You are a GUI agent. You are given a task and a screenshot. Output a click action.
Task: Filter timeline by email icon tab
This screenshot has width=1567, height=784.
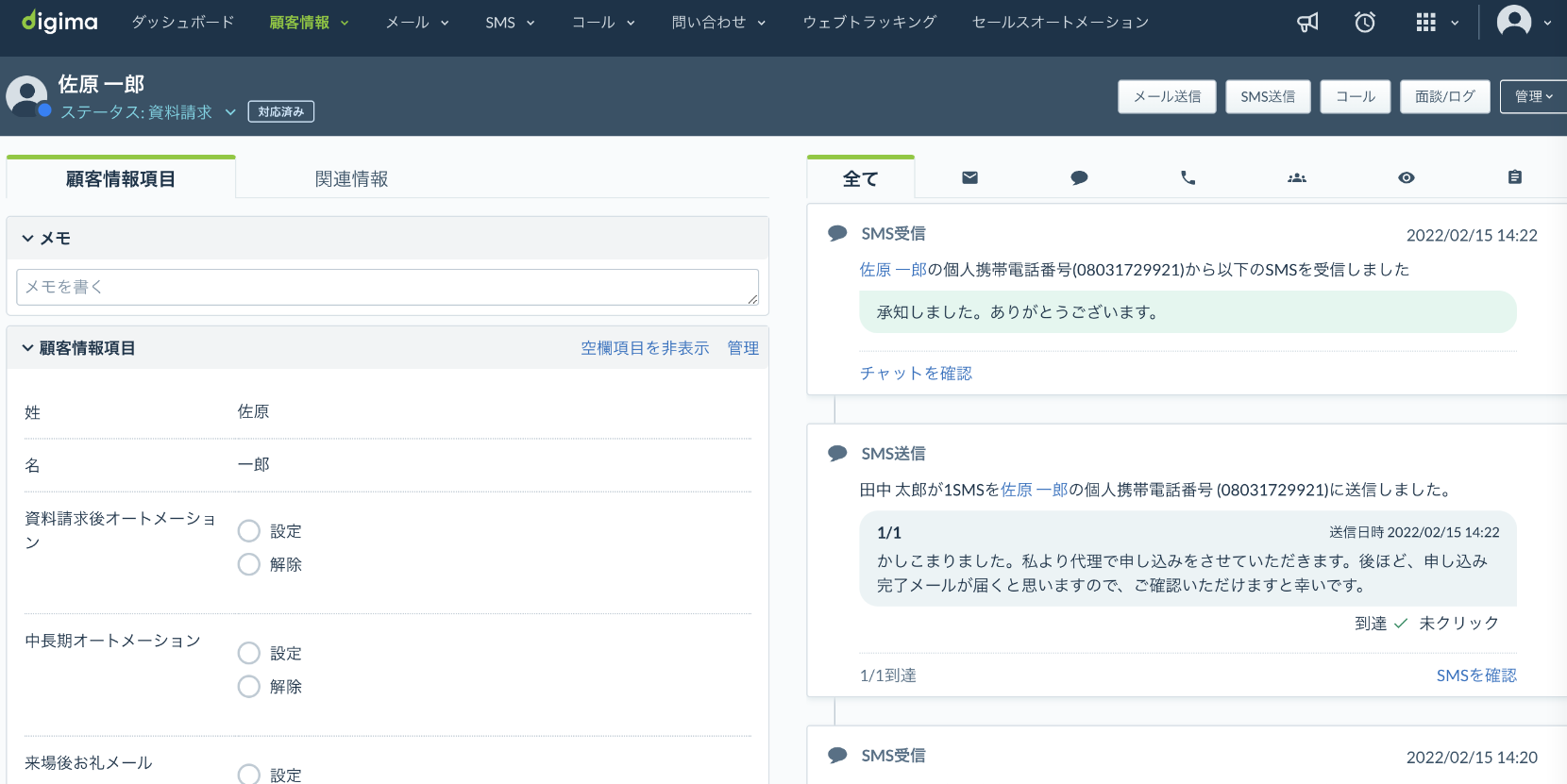pyautogui.click(x=969, y=177)
